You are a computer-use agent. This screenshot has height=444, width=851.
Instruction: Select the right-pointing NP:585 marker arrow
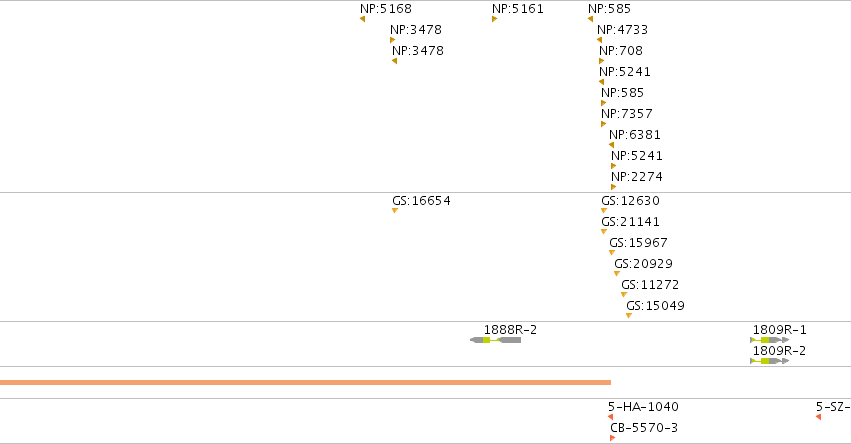pos(604,103)
